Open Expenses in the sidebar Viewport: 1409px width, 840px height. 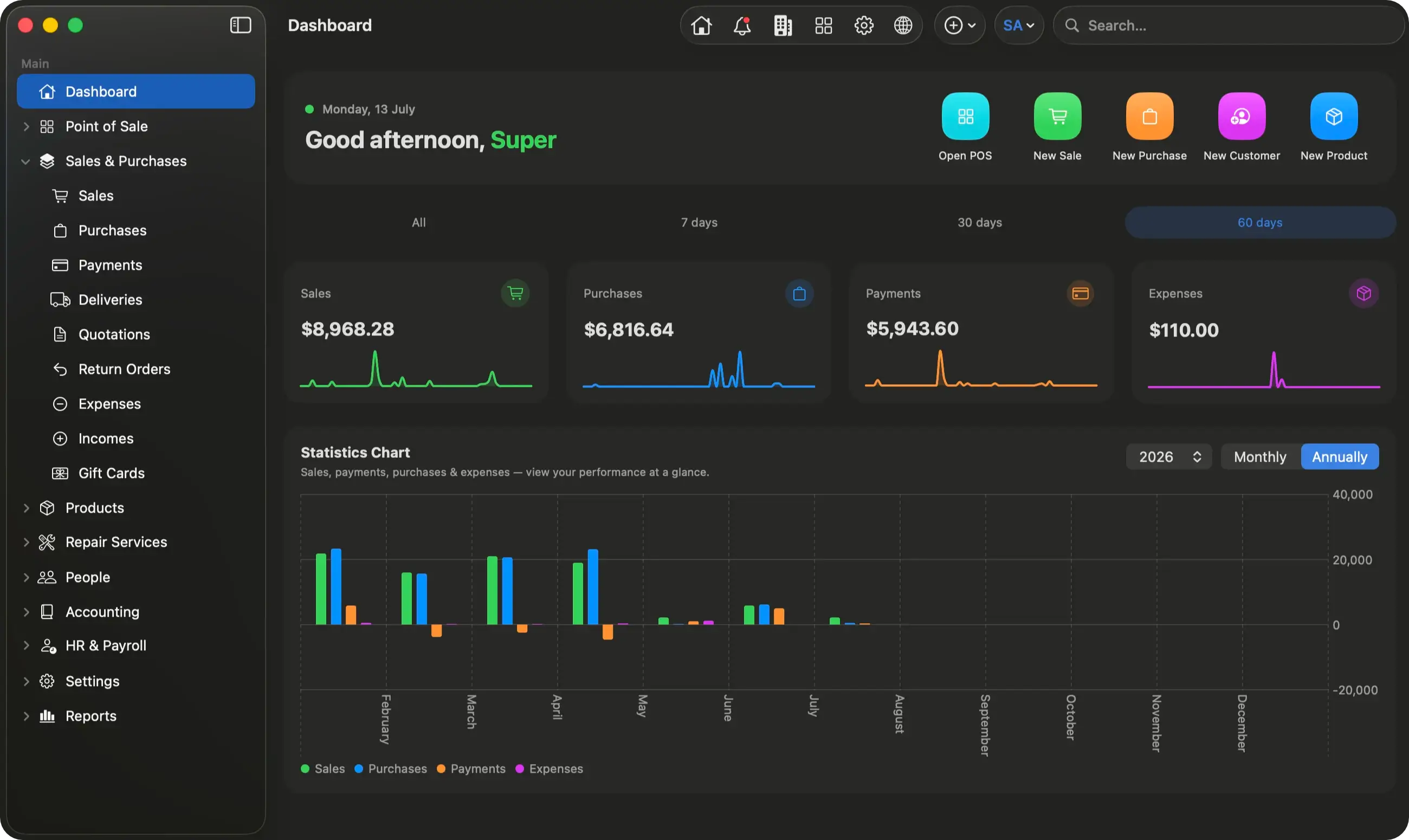(136, 404)
